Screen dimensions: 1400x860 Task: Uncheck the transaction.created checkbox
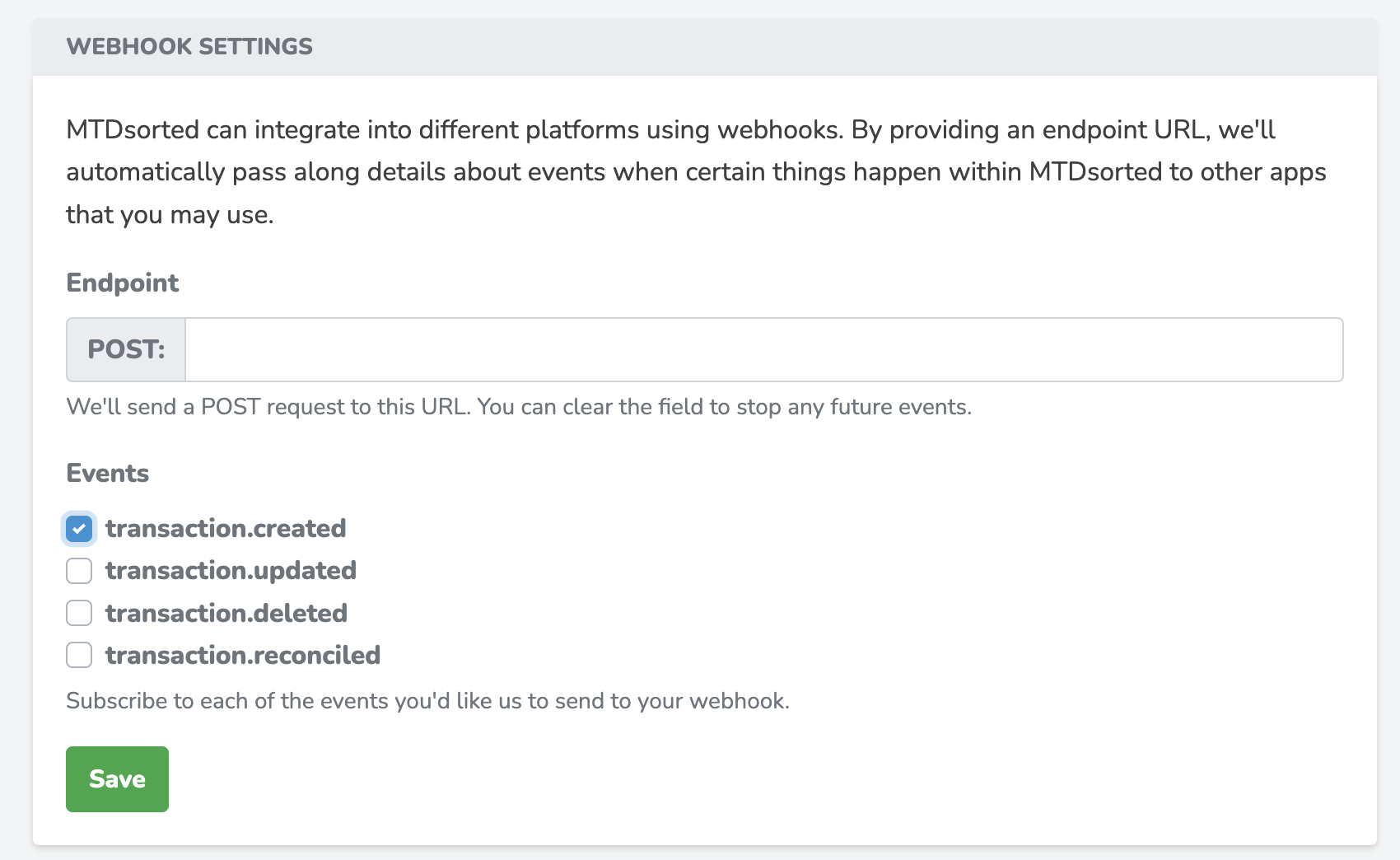coord(79,528)
